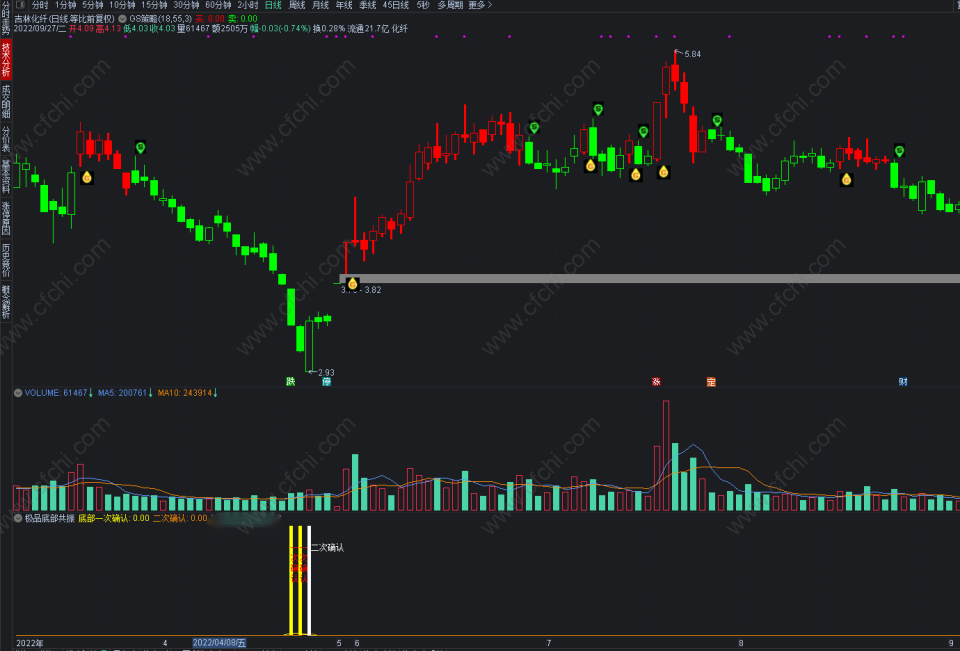This screenshot has width=960, height=651.
Task: Select the 30分钟 period
Action: 186,5
